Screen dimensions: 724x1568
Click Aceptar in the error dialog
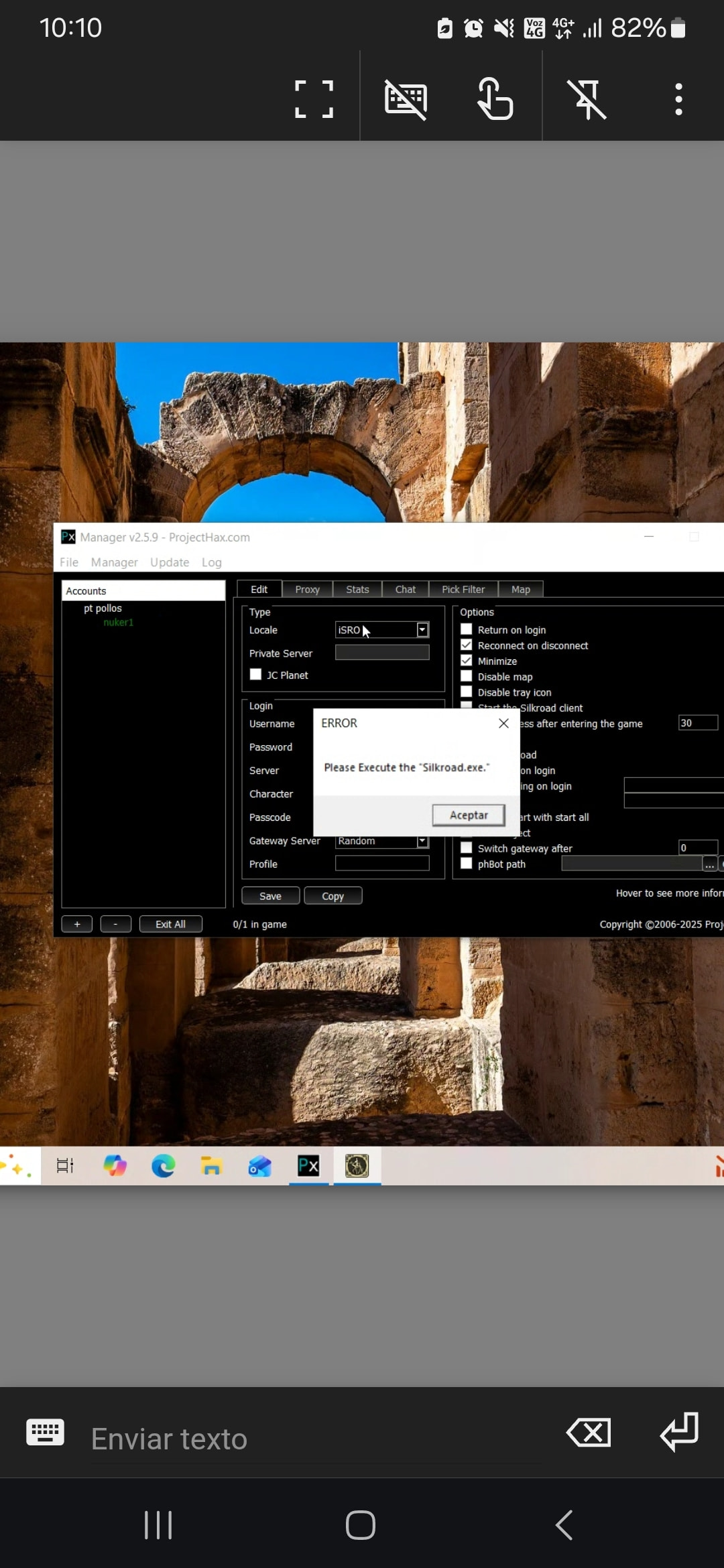(x=469, y=815)
